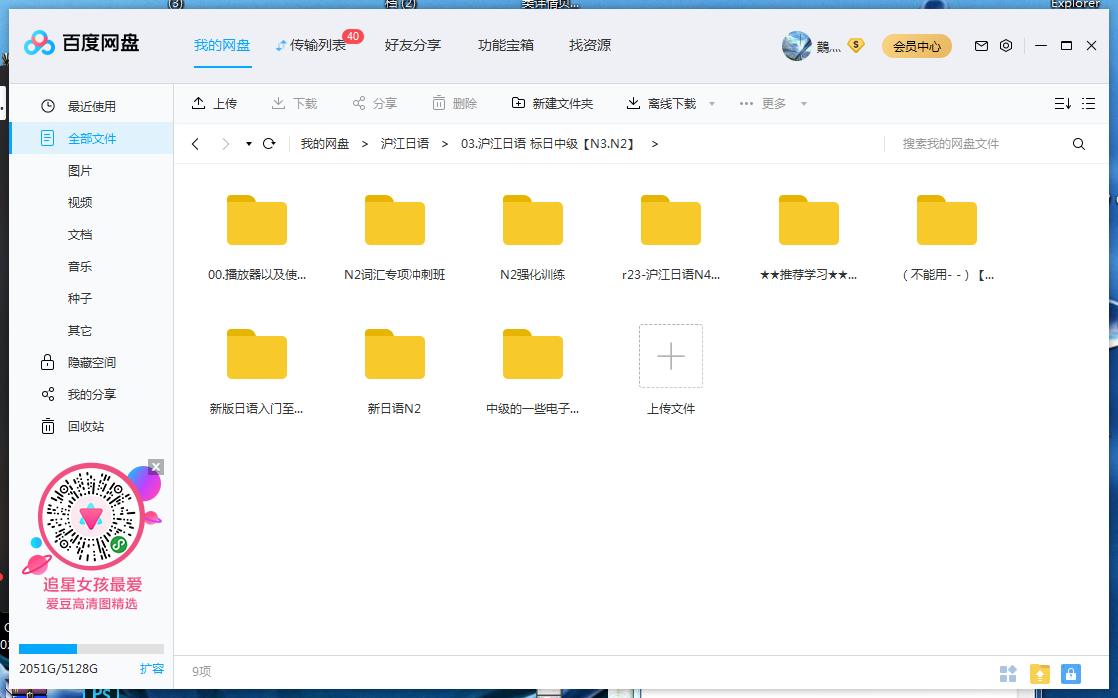Image resolution: width=1118 pixels, height=698 pixels.
Task: Click 扩容 link to expand storage
Action: 152,668
